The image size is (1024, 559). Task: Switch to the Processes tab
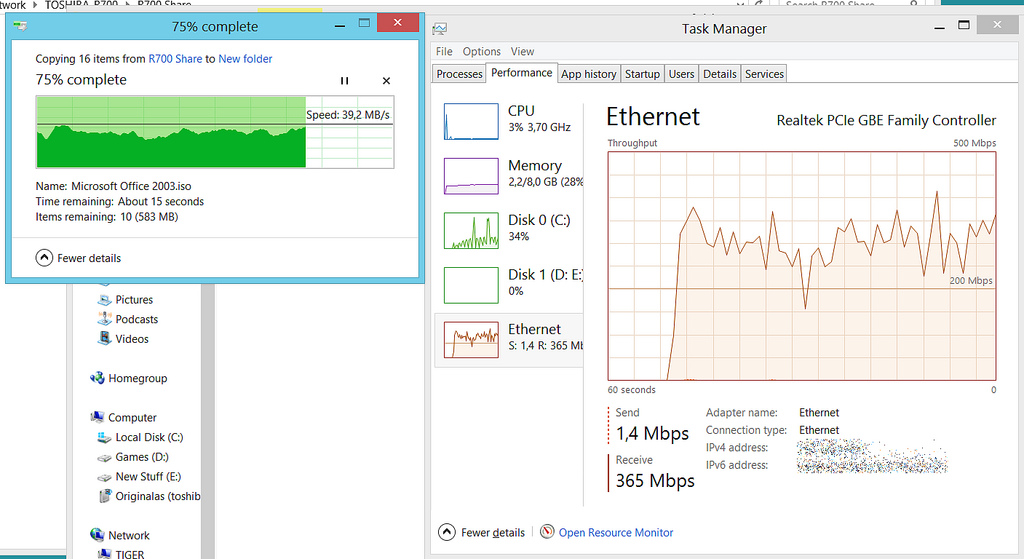tap(459, 74)
